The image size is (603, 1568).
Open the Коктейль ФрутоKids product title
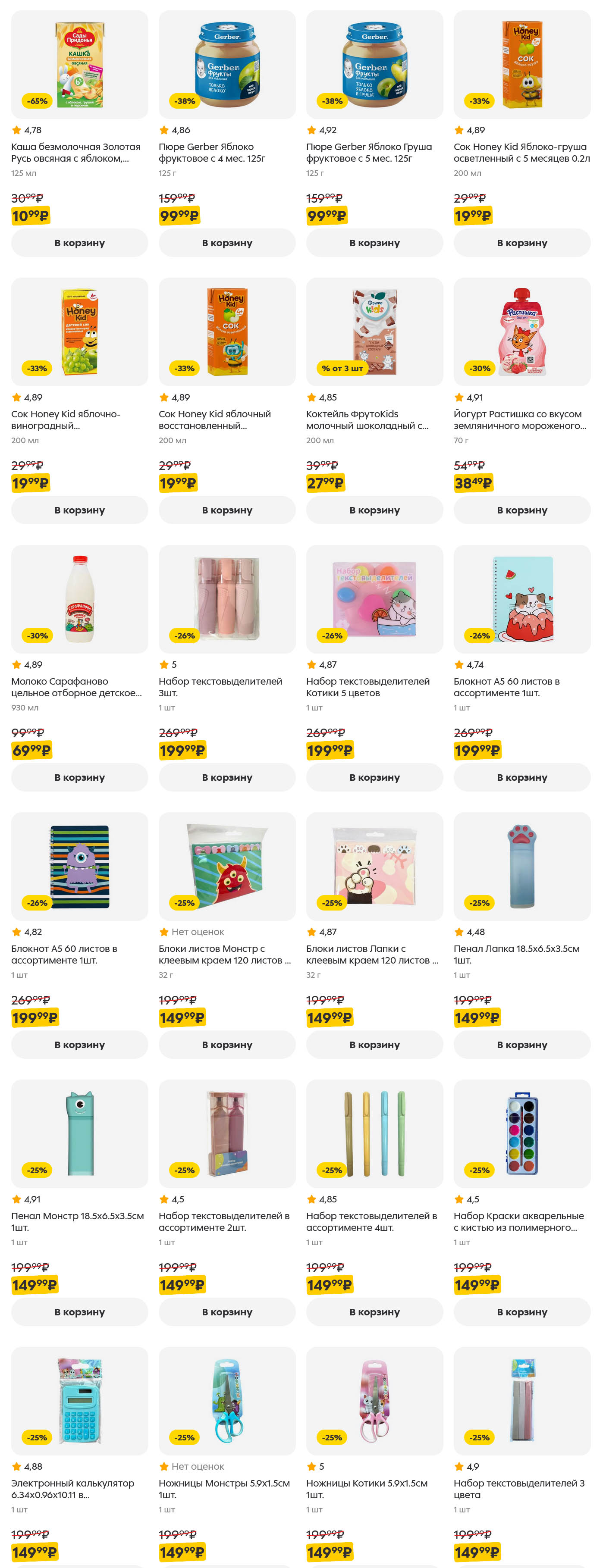[367, 420]
